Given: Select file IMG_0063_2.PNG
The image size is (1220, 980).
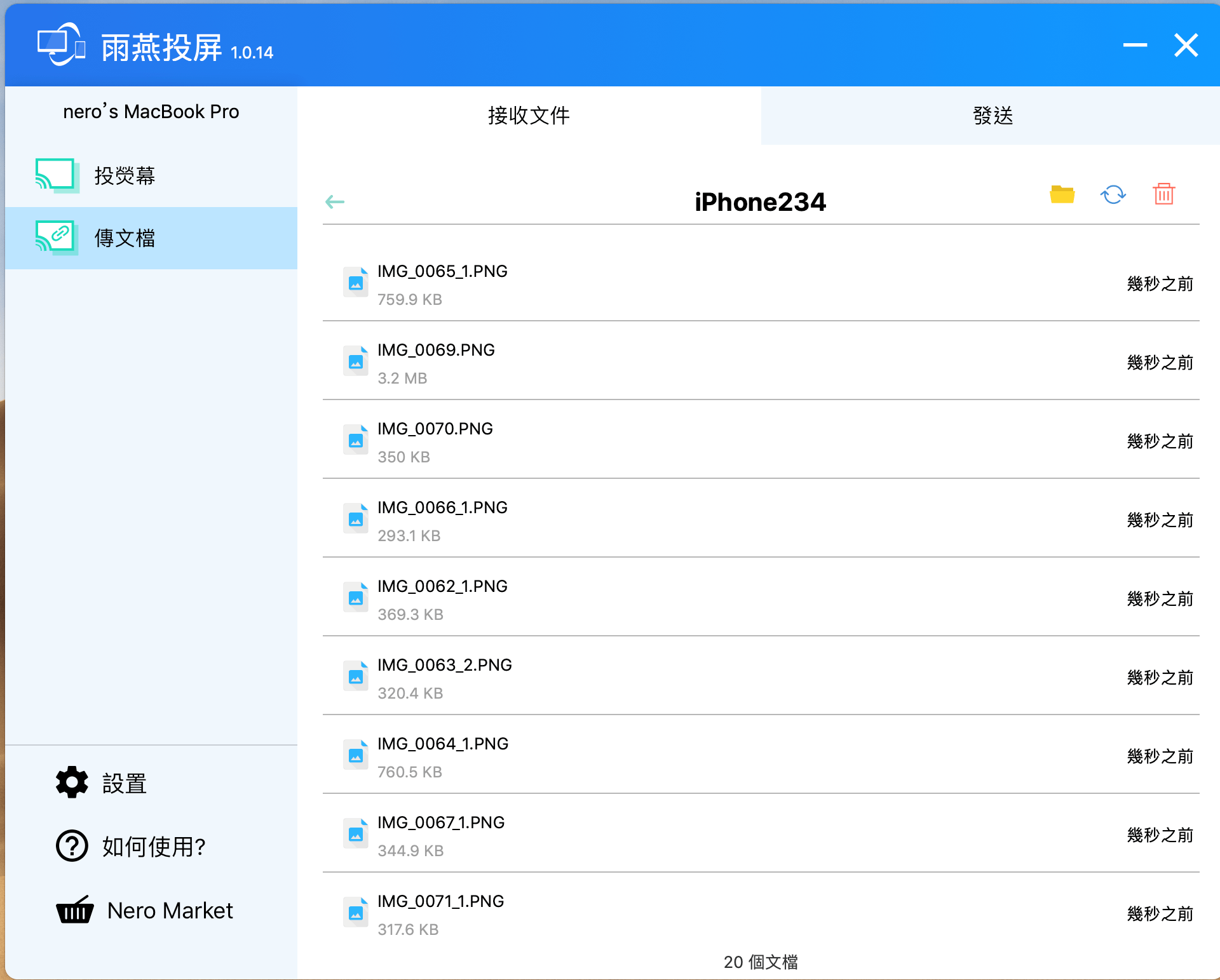Looking at the screenshot, I should point(761,678).
